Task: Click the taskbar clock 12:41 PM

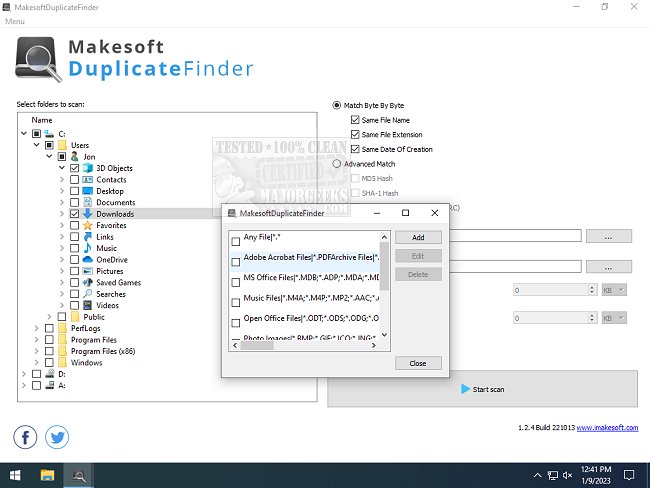Action: click(x=596, y=469)
